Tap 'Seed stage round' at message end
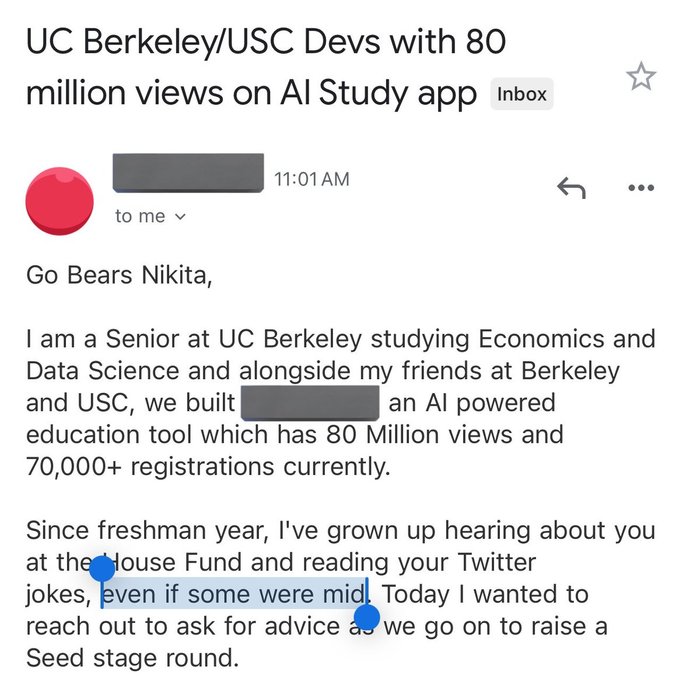 (x=132, y=658)
